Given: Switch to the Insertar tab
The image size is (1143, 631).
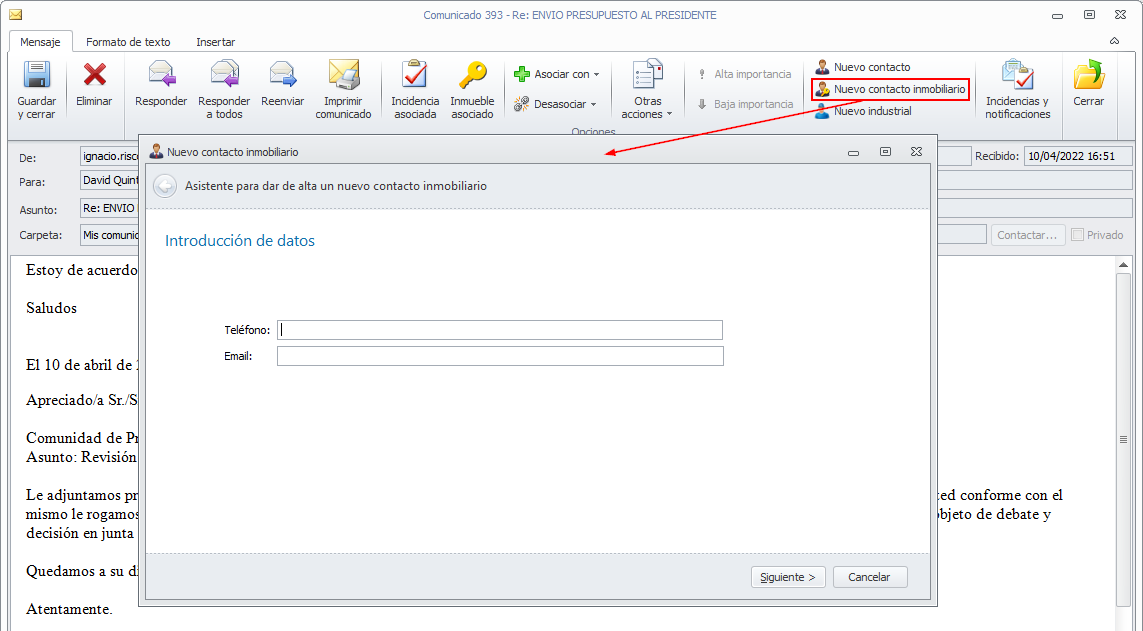Looking at the screenshot, I should (x=216, y=42).
